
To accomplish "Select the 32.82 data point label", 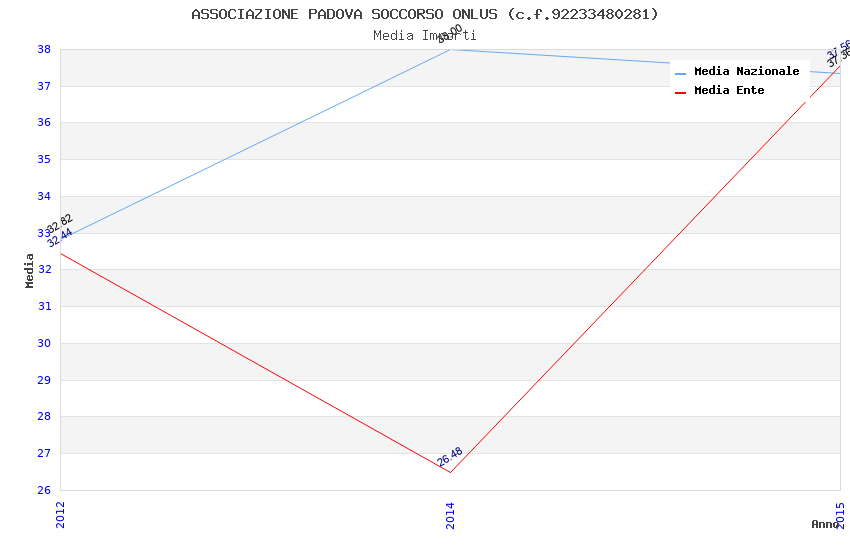I will point(59,223).
